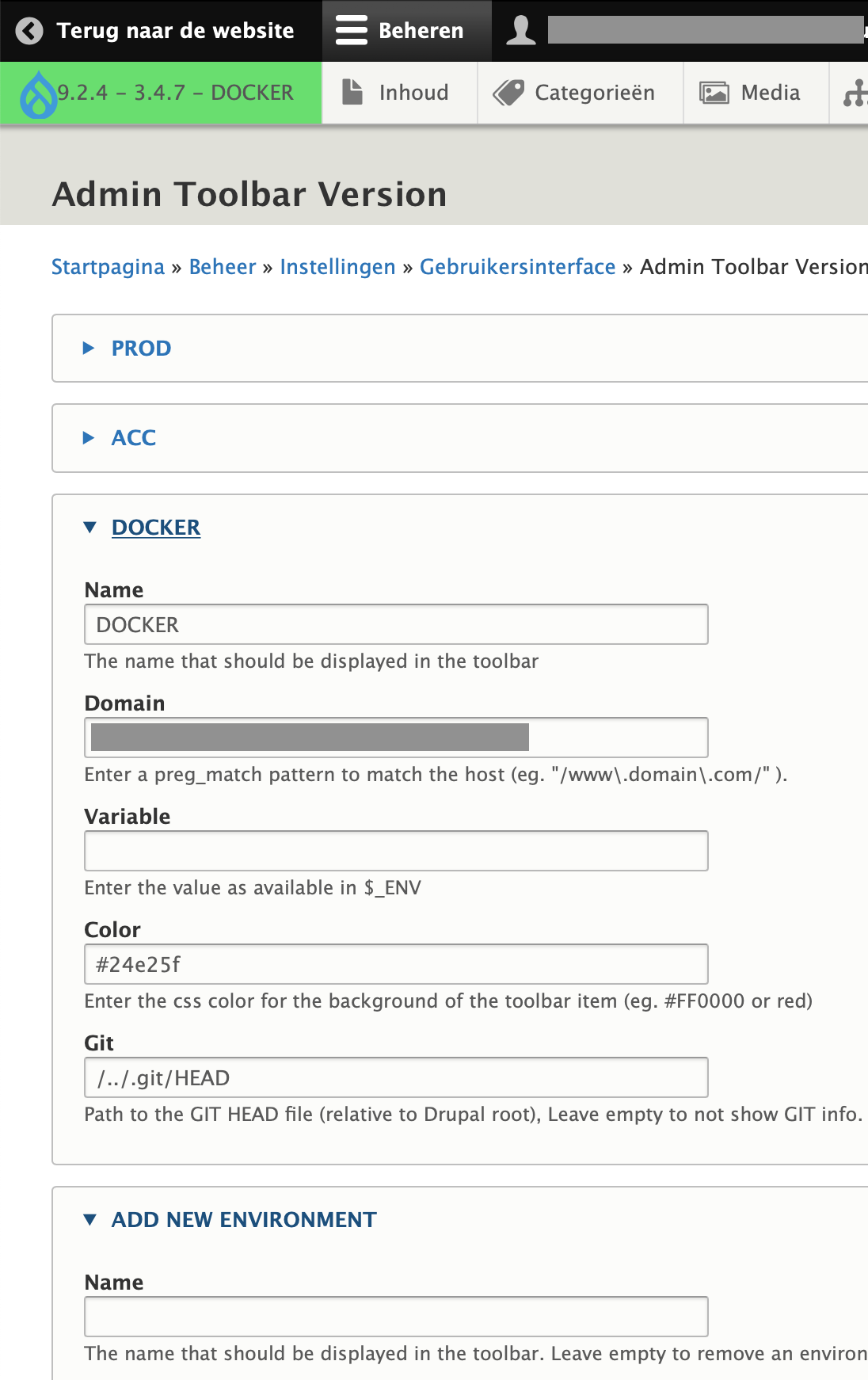Click the Instellingen breadcrumb link
This screenshot has height=1380, width=868.
337,267
